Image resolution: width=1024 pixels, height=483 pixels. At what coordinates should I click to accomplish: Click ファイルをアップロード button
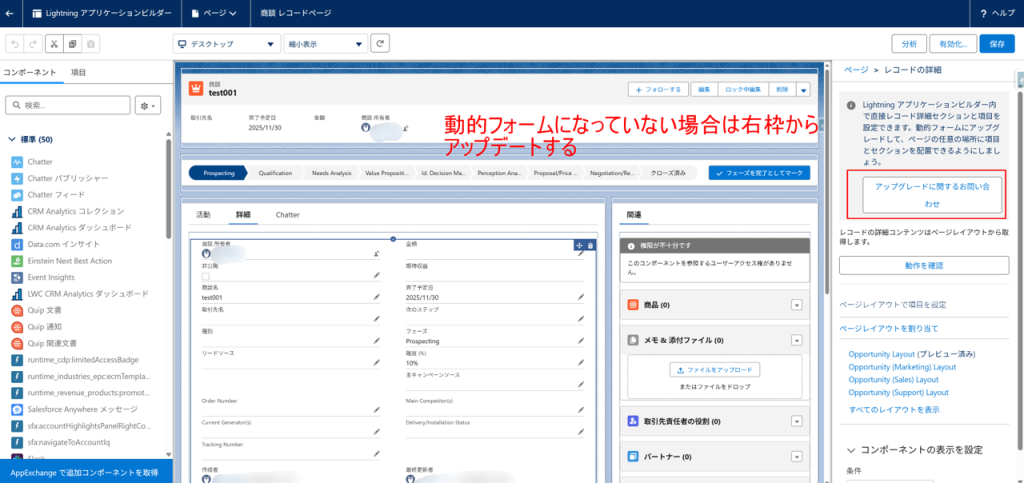click(714, 370)
